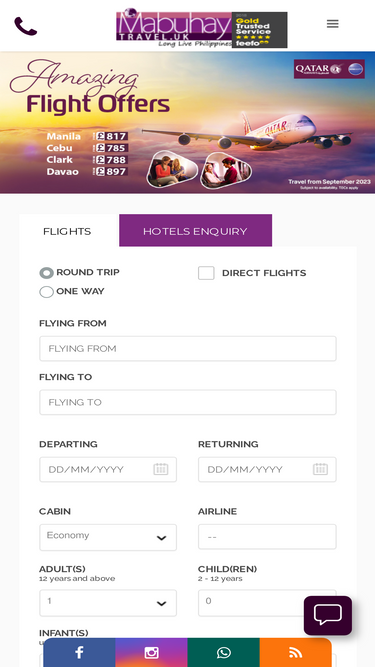
Task: Open the hamburger menu
Action: click(x=332, y=24)
